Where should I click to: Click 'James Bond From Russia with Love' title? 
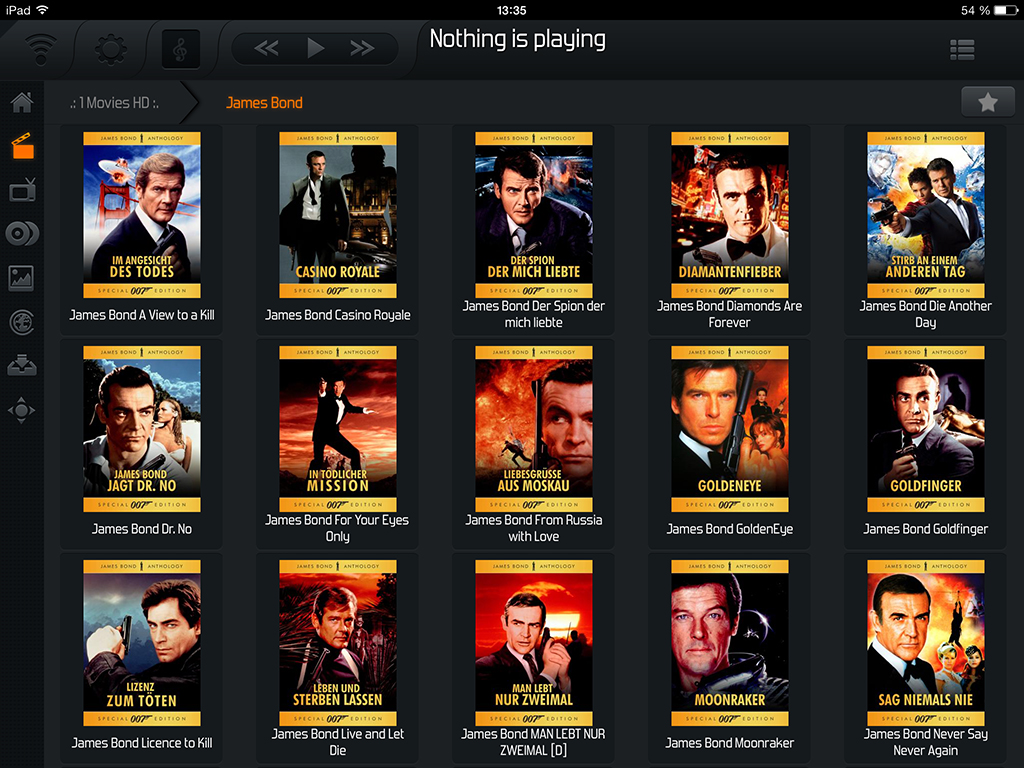(x=534, y=528)
